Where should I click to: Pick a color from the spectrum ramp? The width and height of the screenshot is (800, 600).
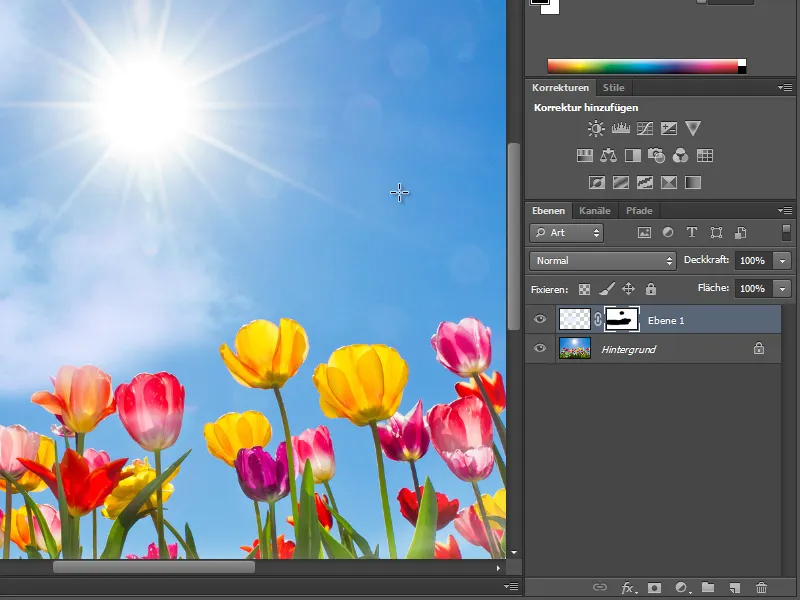(x=643, y=66)
